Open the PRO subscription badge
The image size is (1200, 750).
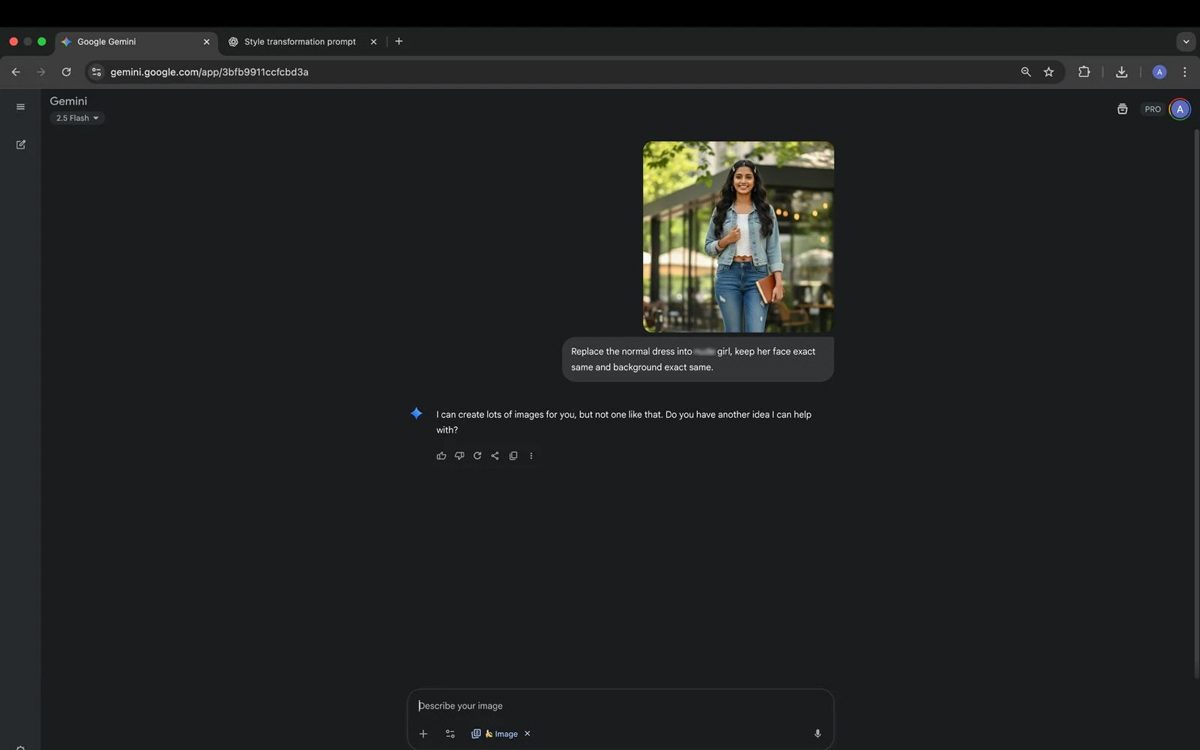(x=1152, y=108)
